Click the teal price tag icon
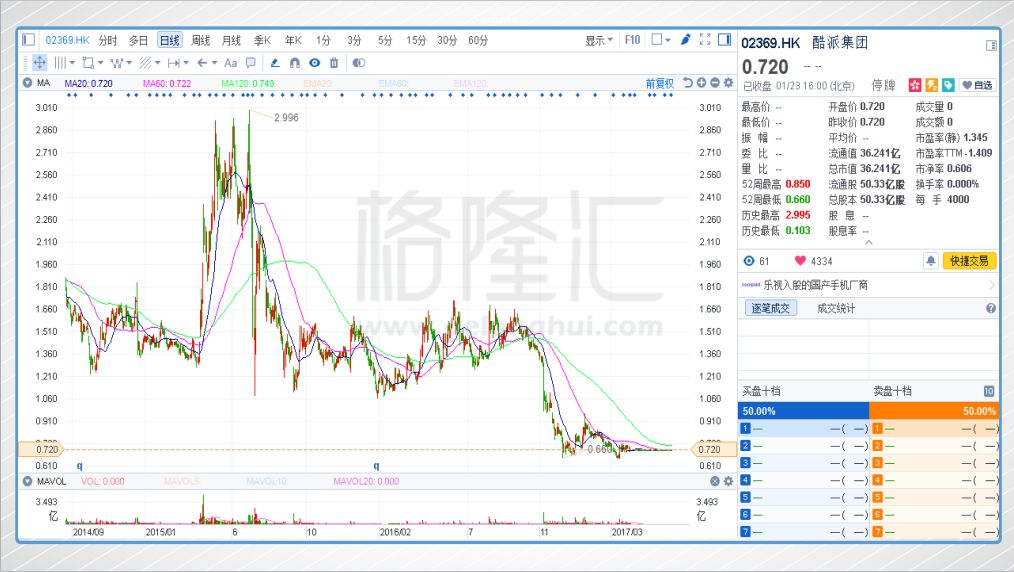The width and height of the screenshot is (1014, 572). click(948, 85)
